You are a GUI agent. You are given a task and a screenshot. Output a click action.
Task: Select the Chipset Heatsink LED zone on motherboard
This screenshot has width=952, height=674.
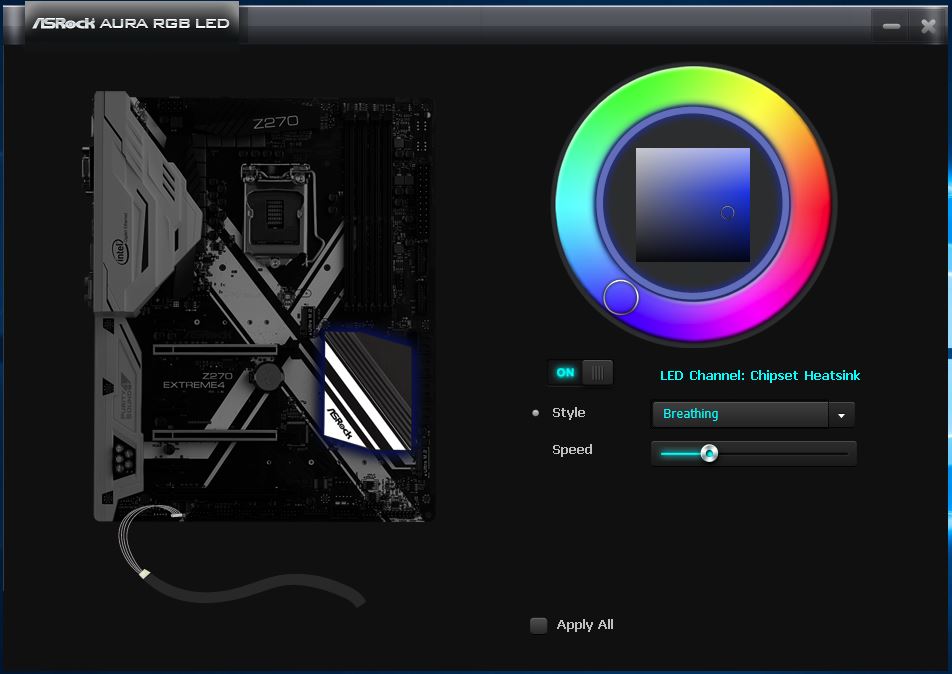pos(368,392)
